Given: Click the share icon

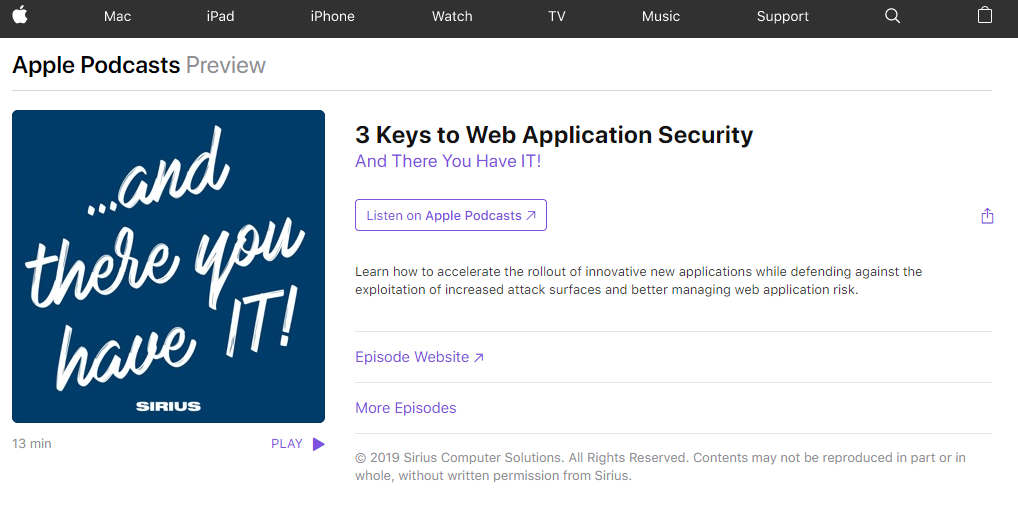Looking at the screenshot, I should point(987,216).
